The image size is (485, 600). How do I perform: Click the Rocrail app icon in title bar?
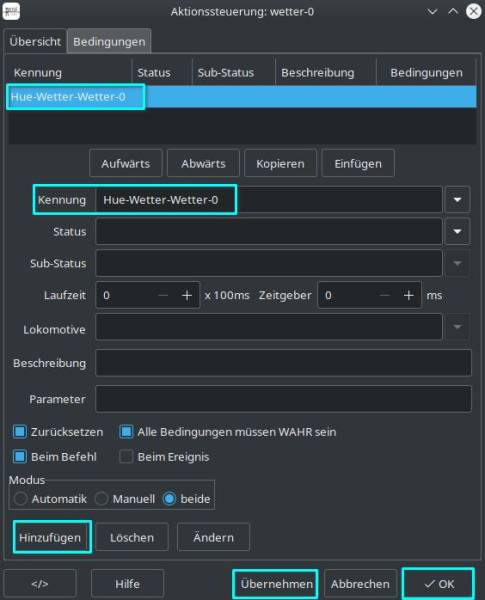(x=11, y=11)
